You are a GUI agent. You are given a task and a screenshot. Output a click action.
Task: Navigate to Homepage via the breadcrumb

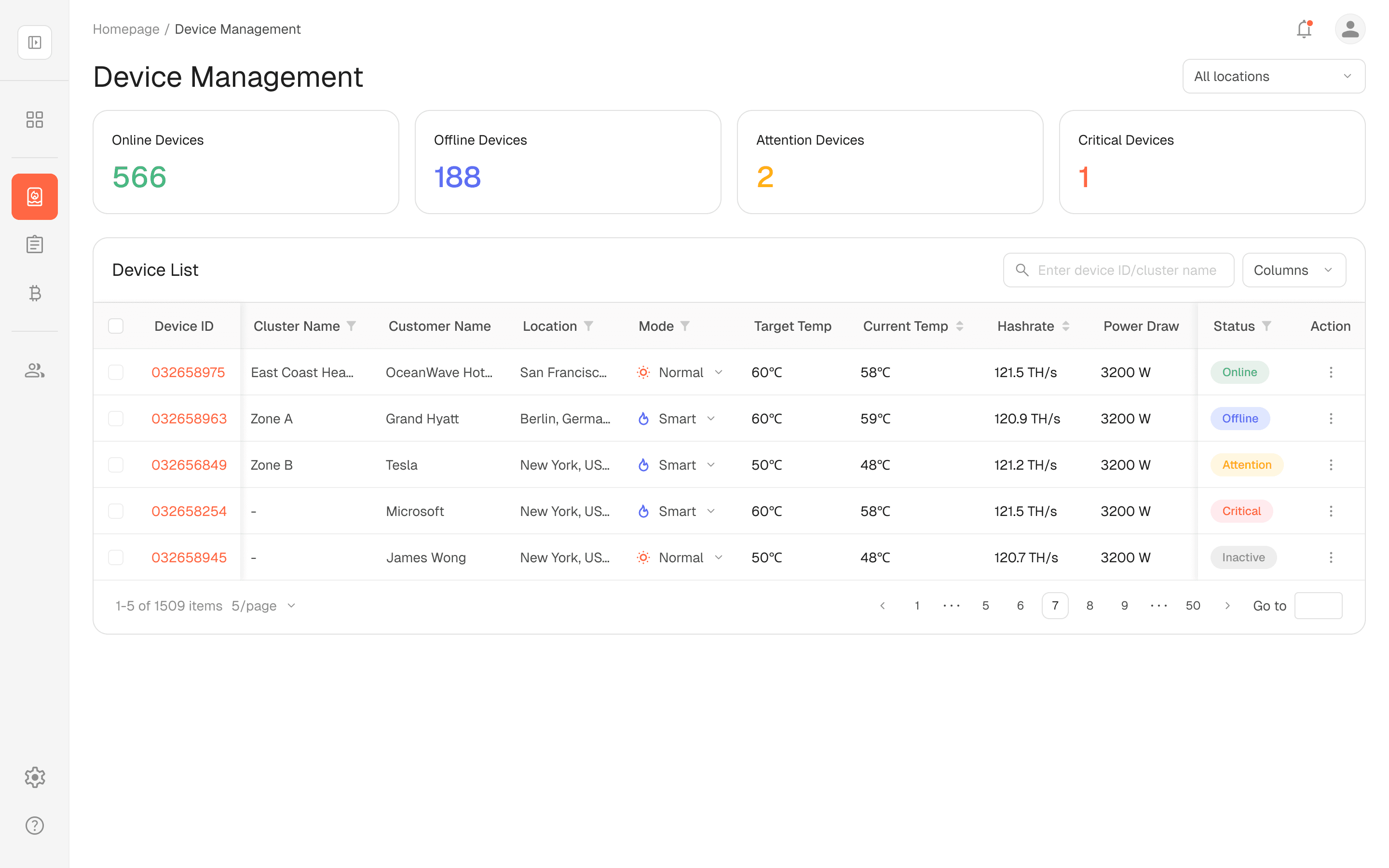tap(126, 29)
